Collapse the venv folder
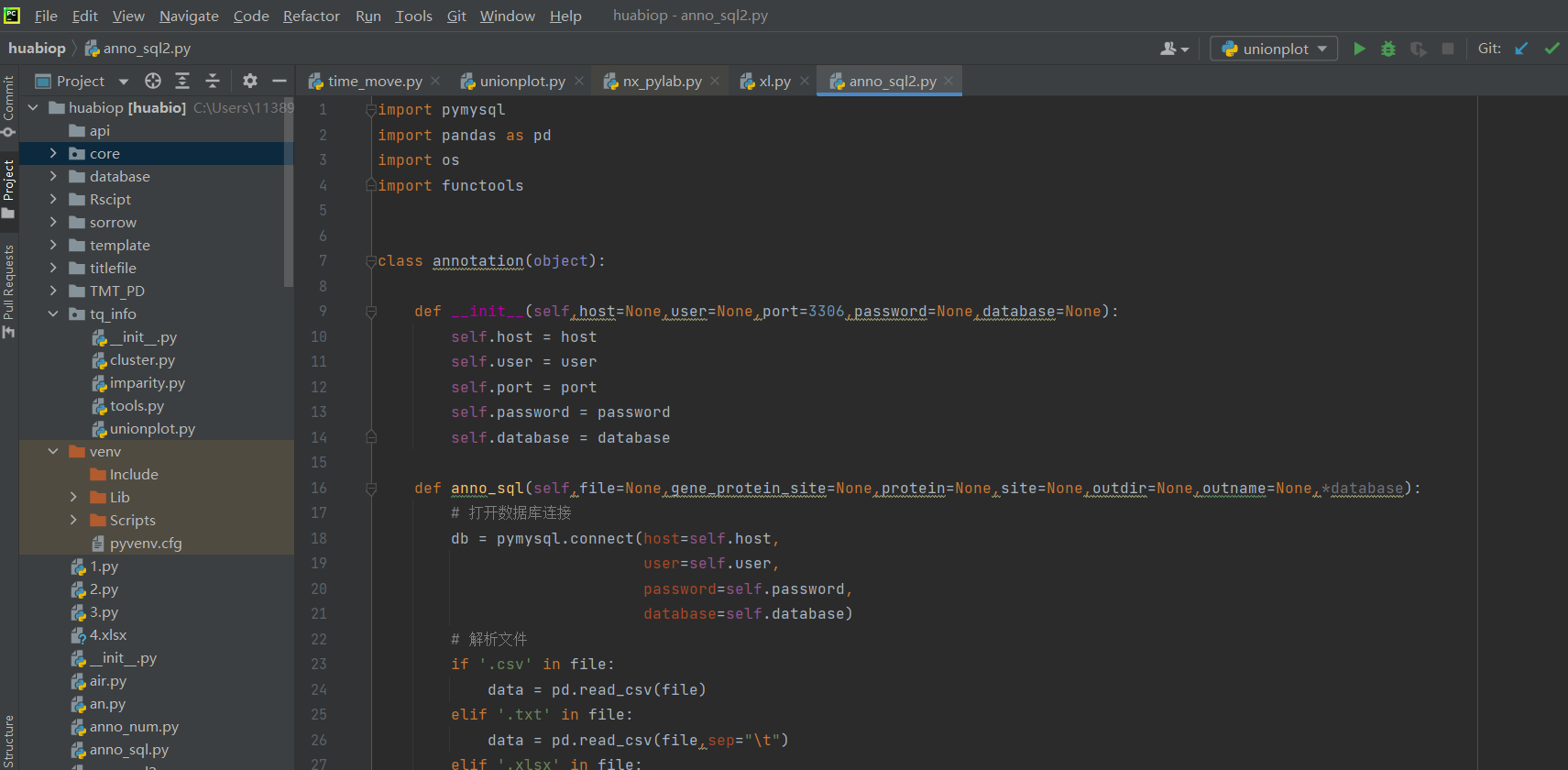Image resolution: width=1568 pixels, height=770 pixels. pos(53,451)
